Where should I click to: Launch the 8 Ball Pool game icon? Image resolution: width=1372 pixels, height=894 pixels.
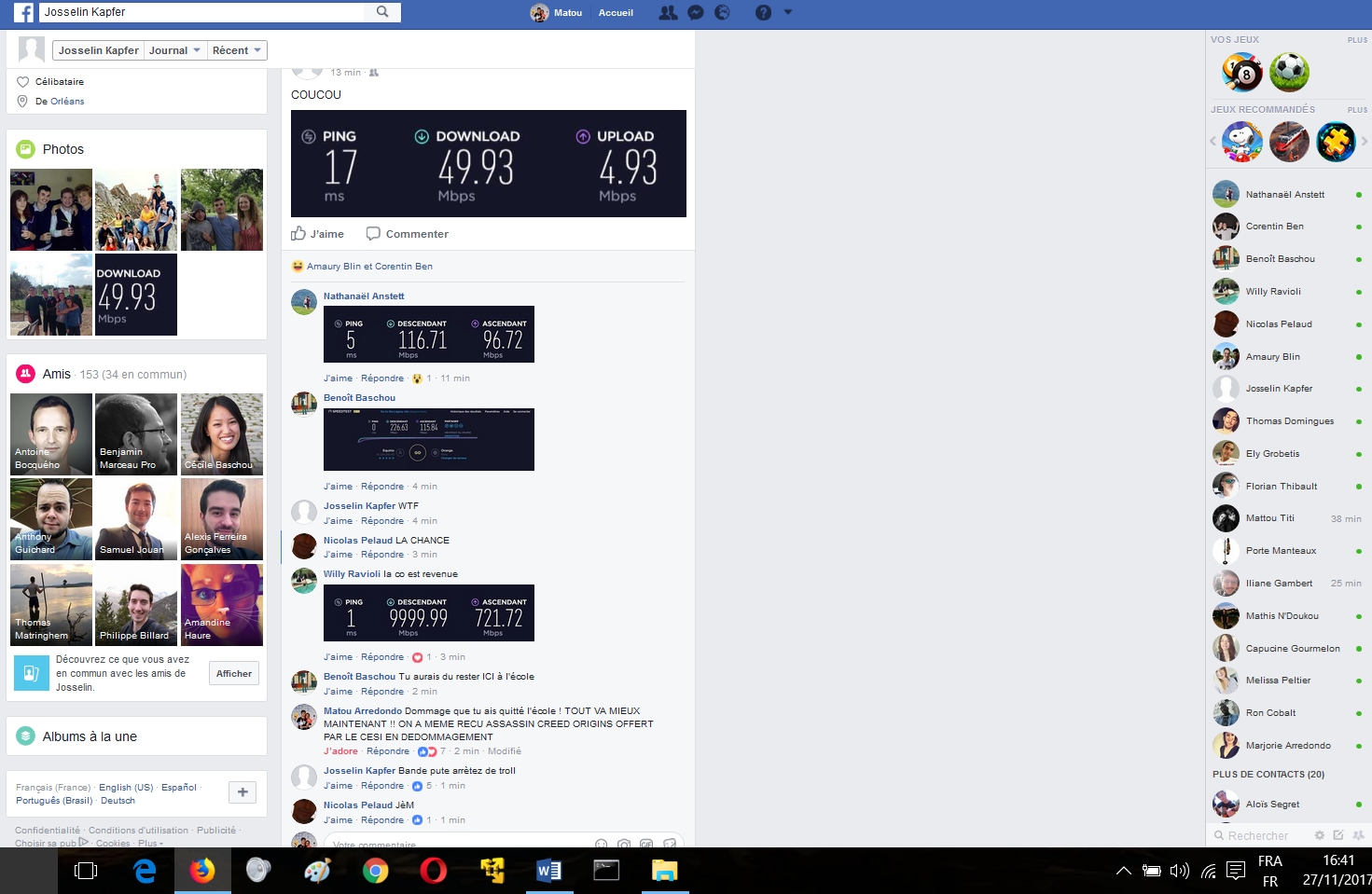click(1242, 73)
